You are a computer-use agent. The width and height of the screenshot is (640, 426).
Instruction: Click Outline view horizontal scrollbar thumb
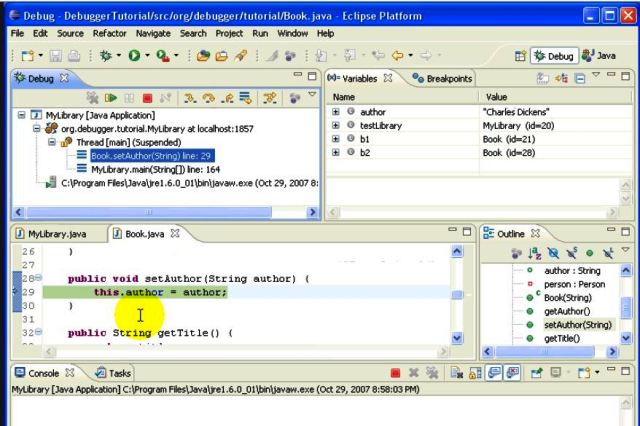[x=545, y=351]
